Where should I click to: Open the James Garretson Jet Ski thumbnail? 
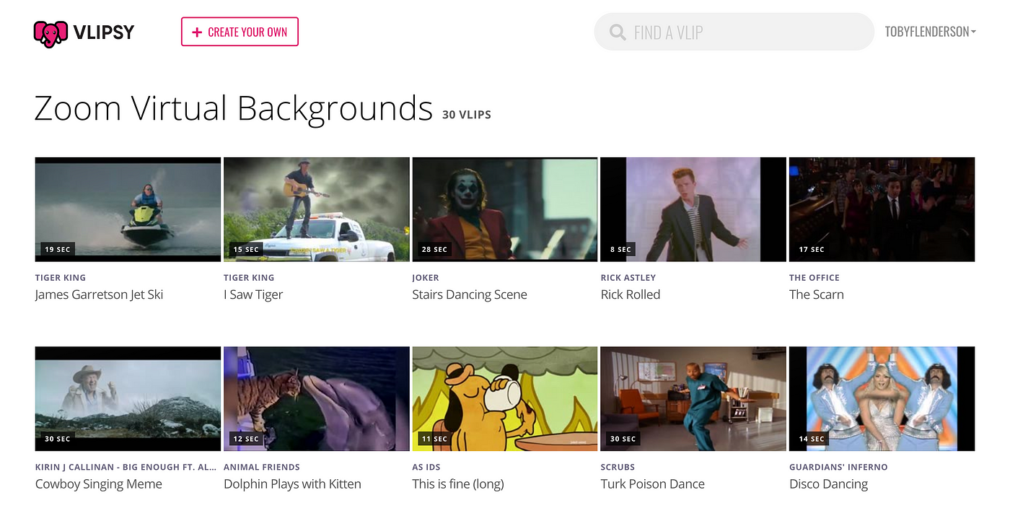click(127, 209)
